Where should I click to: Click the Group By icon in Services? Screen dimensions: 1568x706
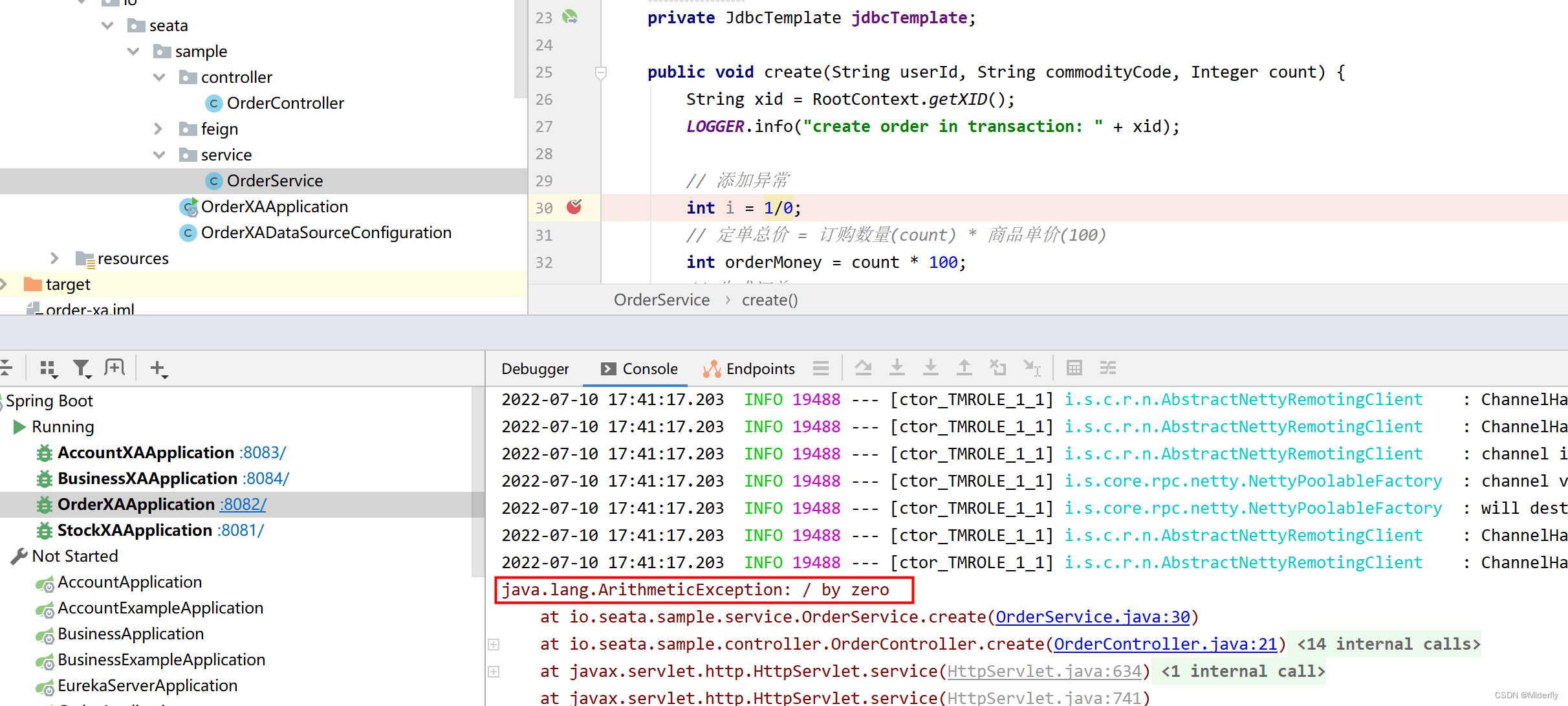(x=49, y=368)
